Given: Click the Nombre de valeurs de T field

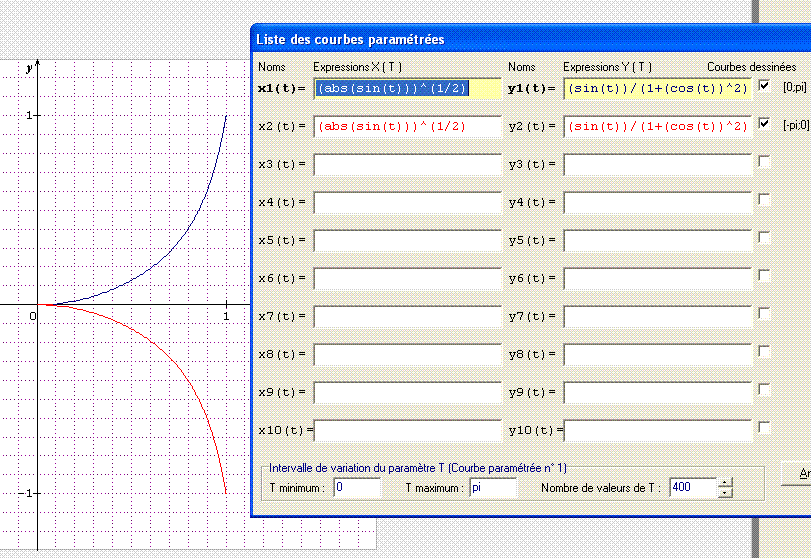Looking at the screenshot, I should pos(693,488).
